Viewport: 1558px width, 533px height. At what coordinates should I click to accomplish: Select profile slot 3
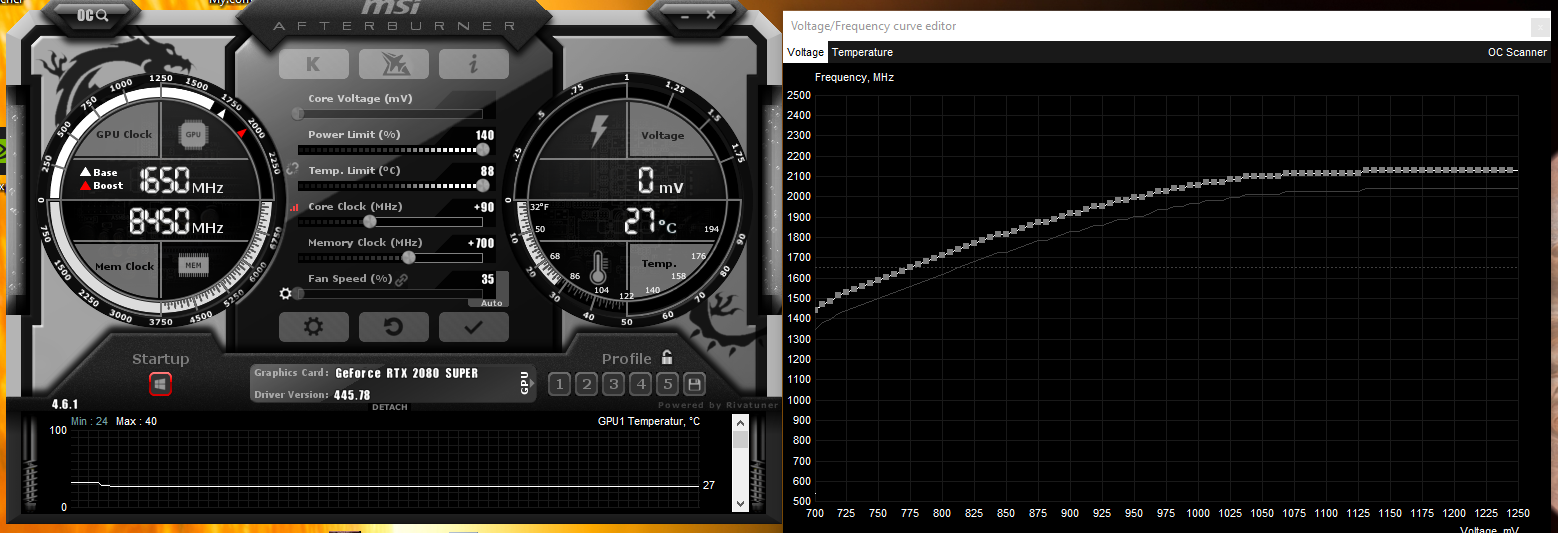614,384
